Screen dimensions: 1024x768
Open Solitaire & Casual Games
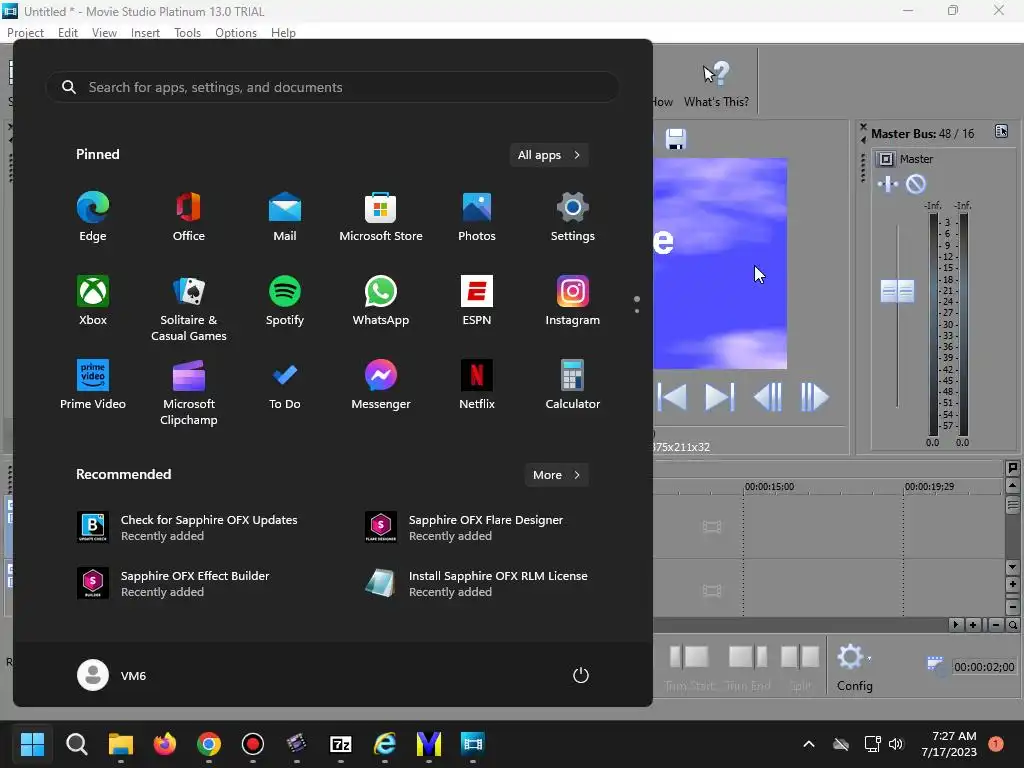(189, 308)
